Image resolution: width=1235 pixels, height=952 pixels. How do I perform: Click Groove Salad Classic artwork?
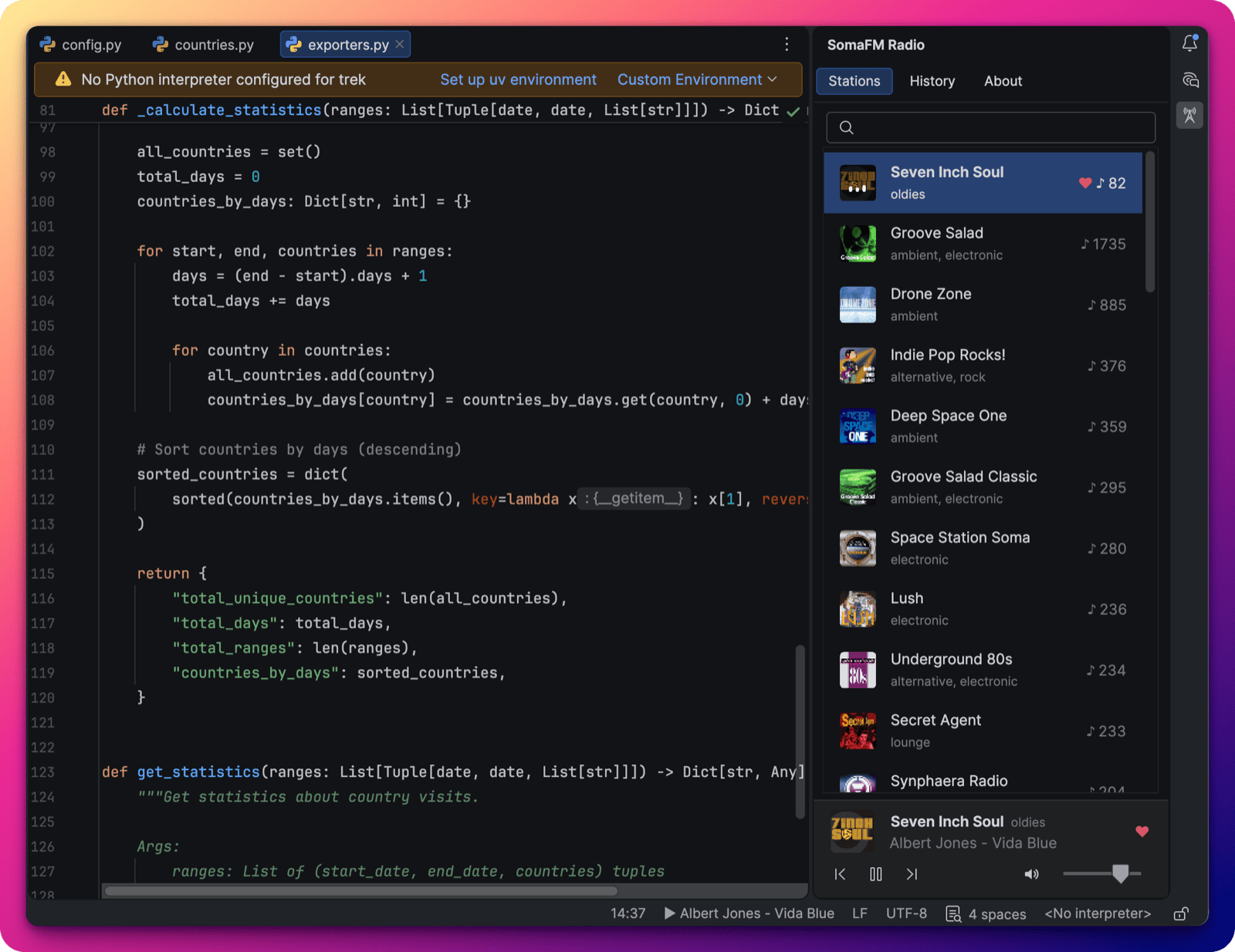point(858,488)
